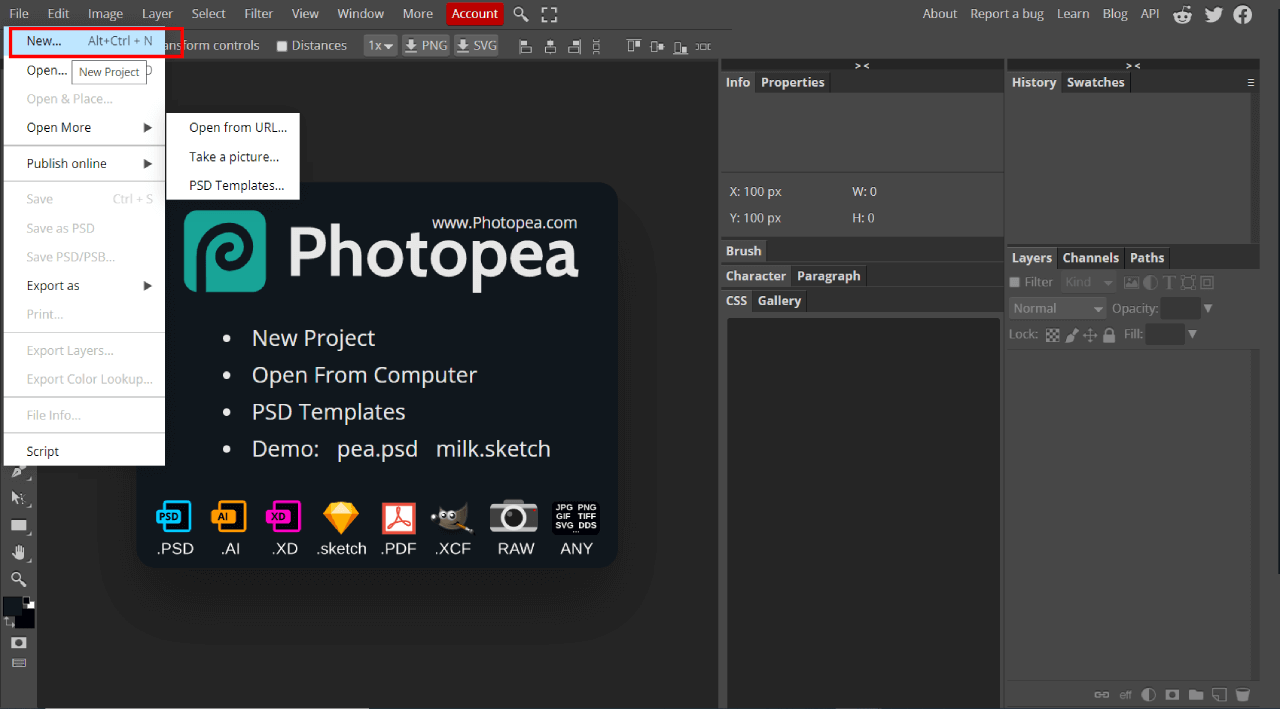The height and width of the screenshot is (709, 1280).
Task: Select the Rectangle shape tool
Action: [x=19, y=524]
